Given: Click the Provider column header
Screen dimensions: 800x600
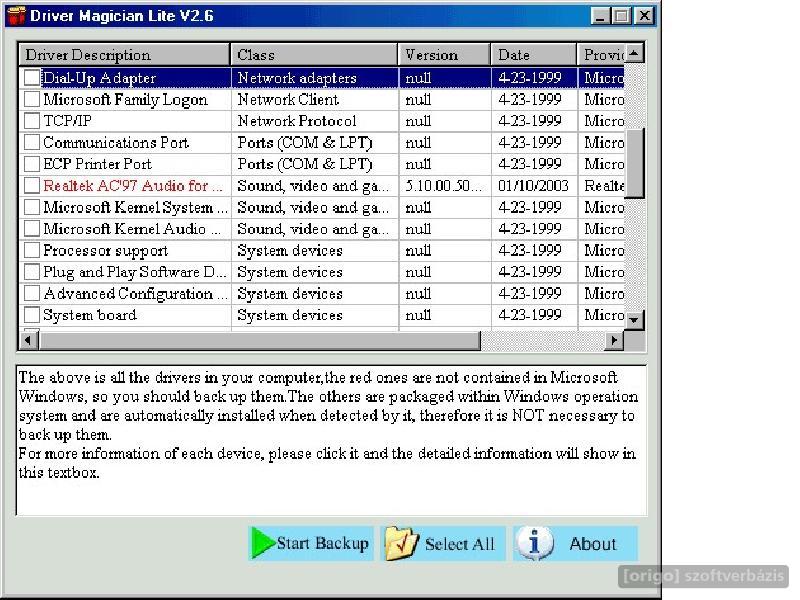Looking at the screenshot, I should pos(601,55).
